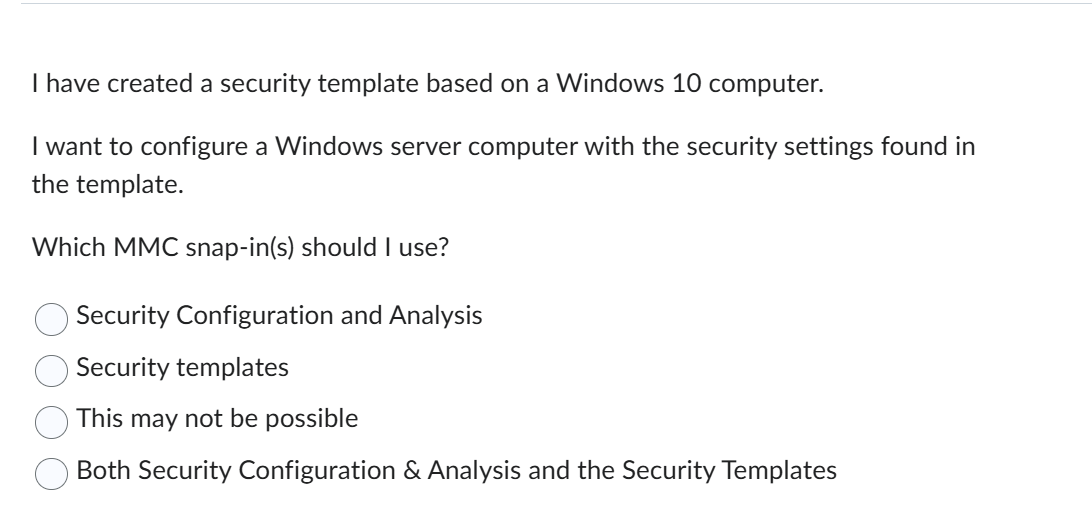
Task: Click the Security Configuration and Analysis label text
Action: tap(279, 316)
